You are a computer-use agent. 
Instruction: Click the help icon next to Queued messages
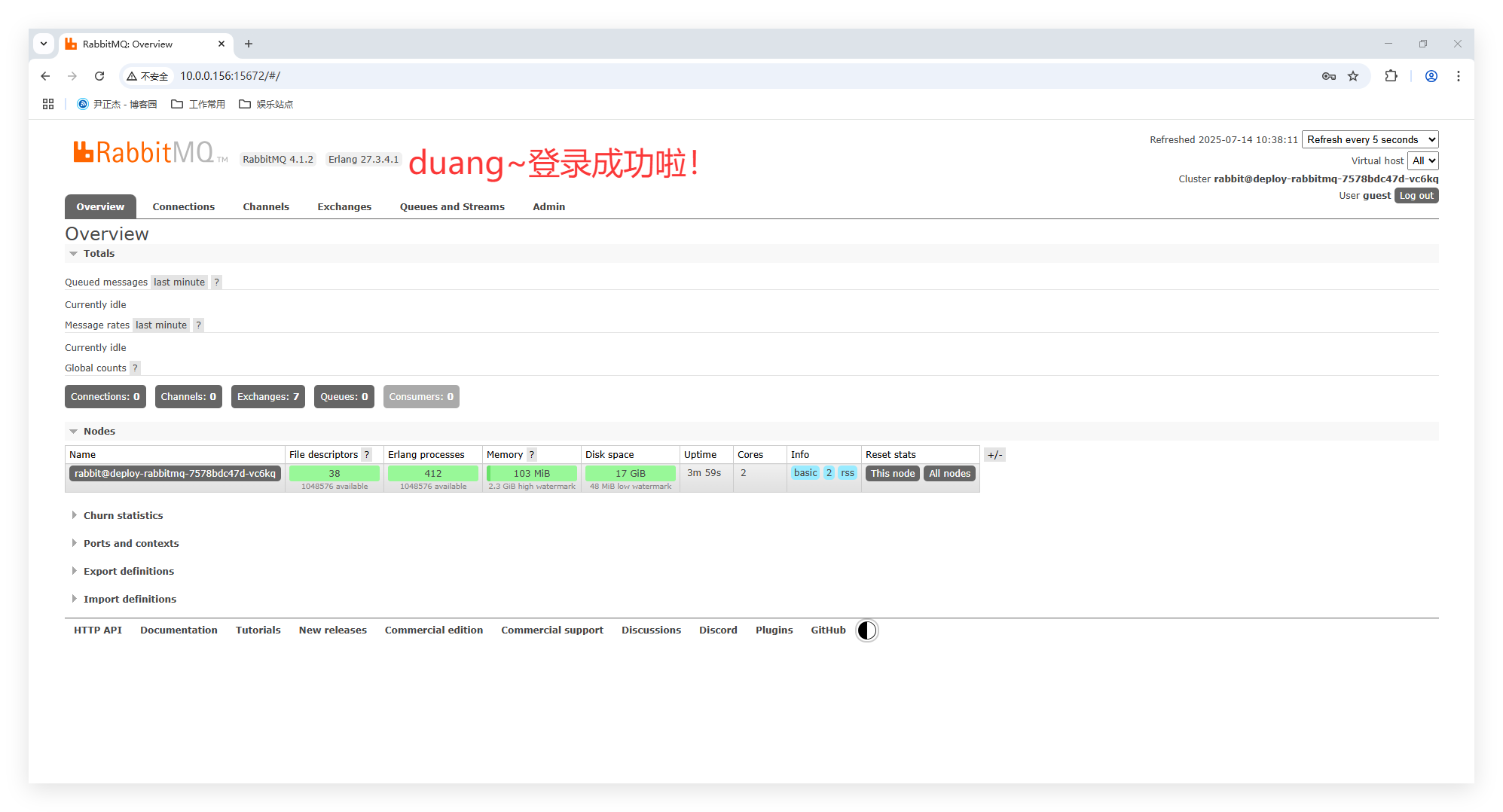click(x=217, y=282)
